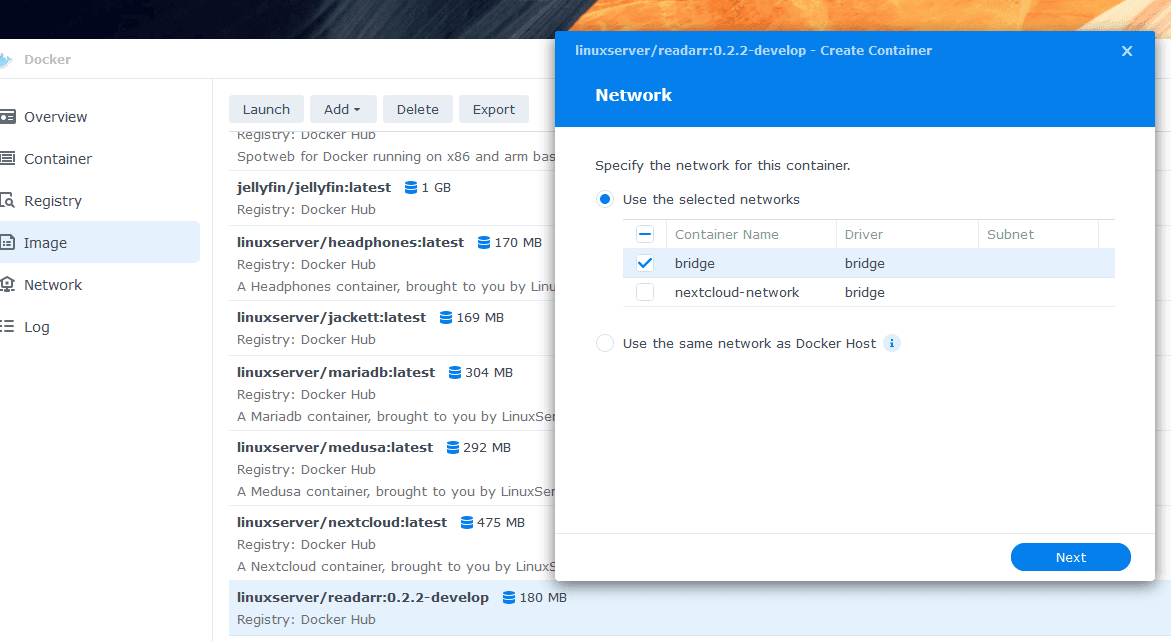Check the nextcloud-network checkbox

[645, 293]
